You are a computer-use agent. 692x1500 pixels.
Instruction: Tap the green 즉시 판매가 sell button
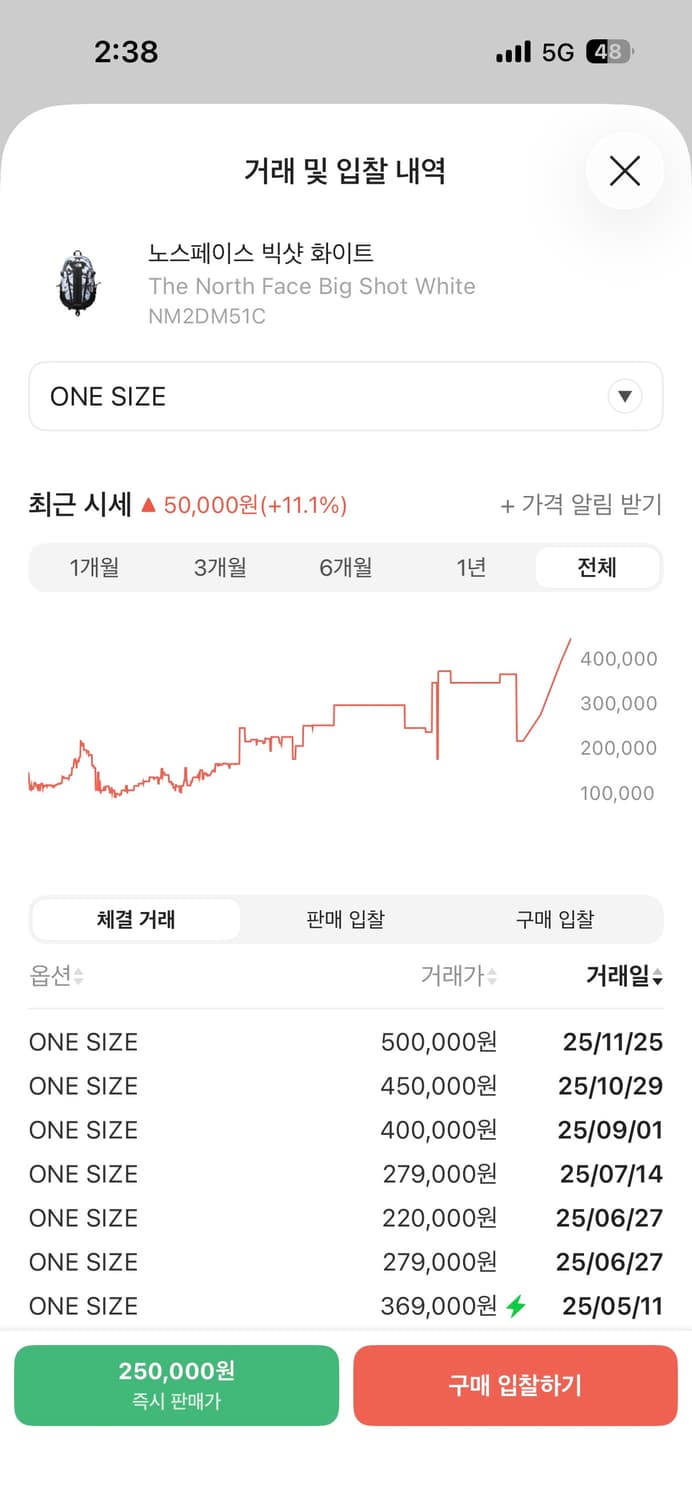176,1385
